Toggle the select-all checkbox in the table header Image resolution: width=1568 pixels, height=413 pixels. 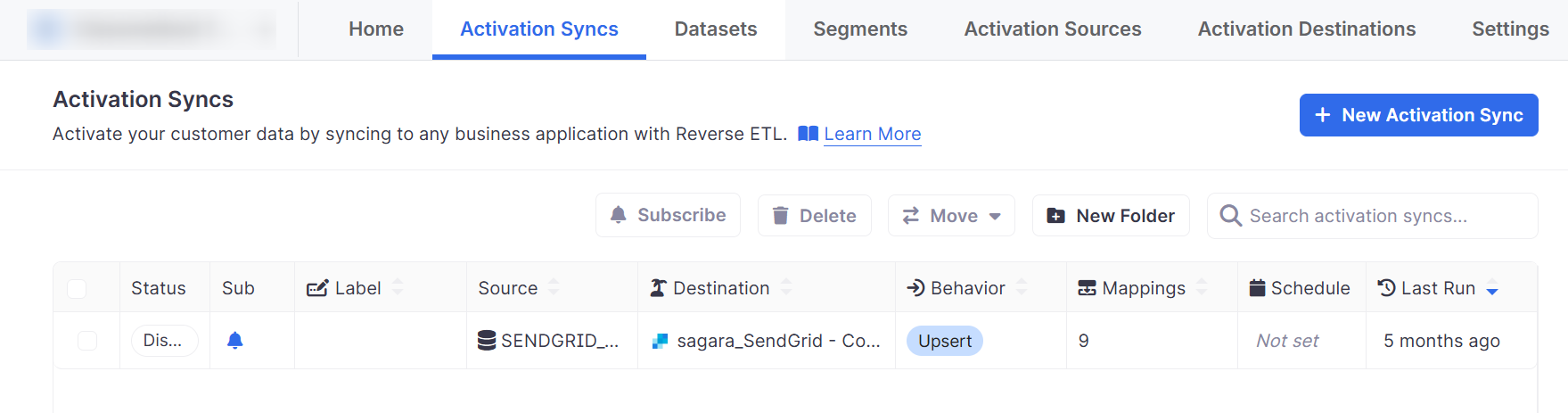pyautogui.click(x=77, y=288)
